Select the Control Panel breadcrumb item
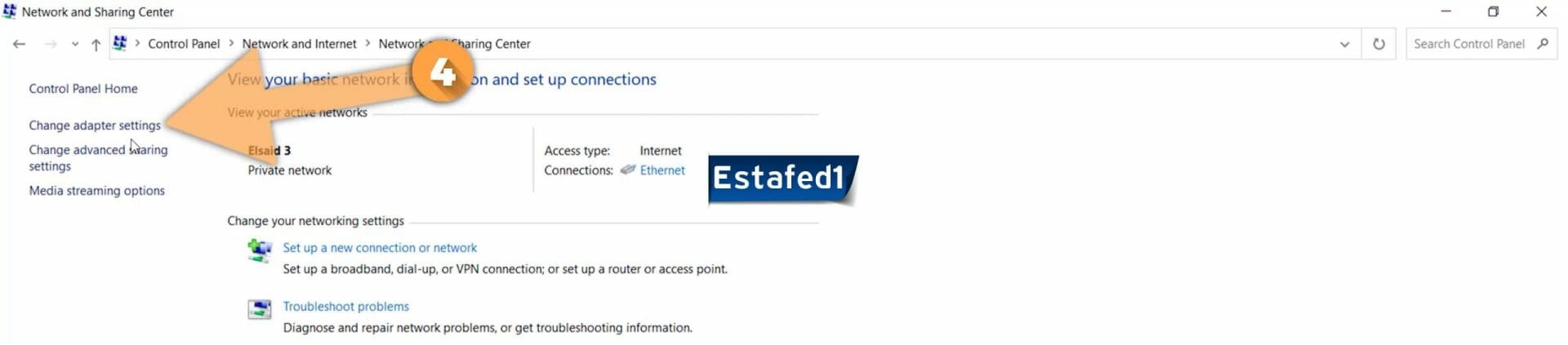 184,44
